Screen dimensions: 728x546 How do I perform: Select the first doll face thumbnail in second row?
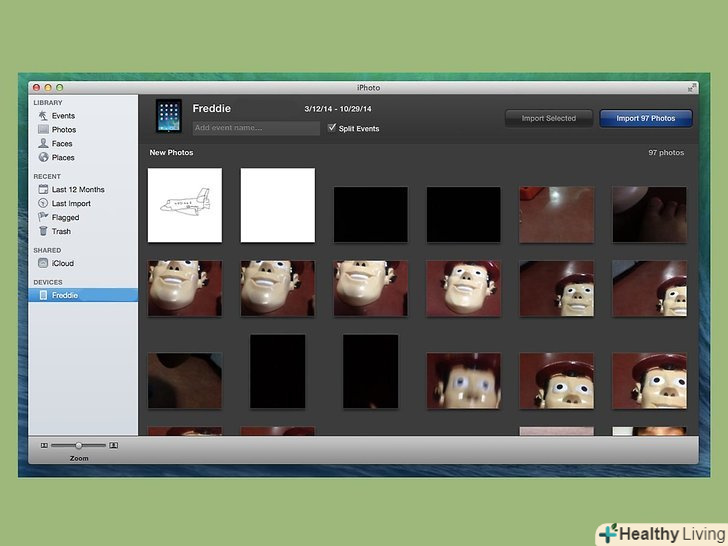185,288
